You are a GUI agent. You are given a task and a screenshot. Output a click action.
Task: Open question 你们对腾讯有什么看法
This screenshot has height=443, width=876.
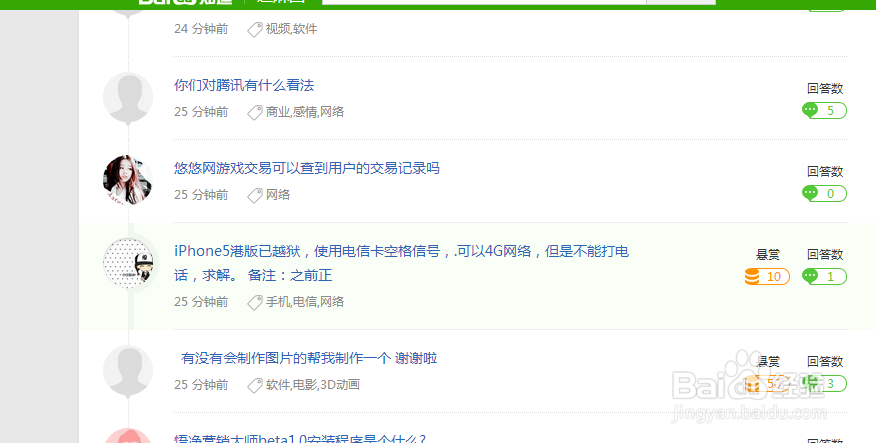pyautogui.click(x=244, y=85)
